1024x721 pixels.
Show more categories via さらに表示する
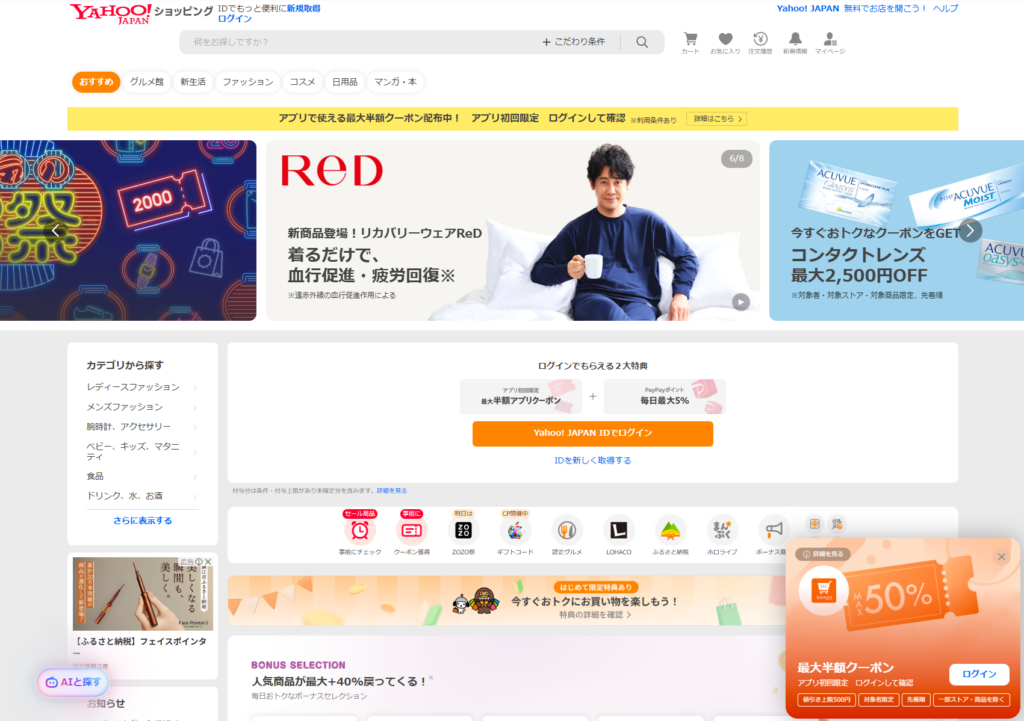142,521
